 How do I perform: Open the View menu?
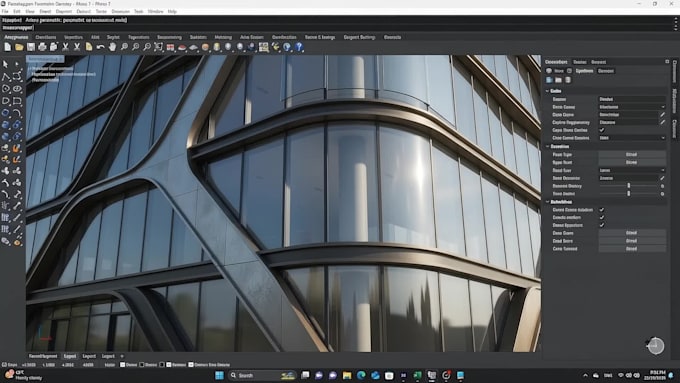30,12
